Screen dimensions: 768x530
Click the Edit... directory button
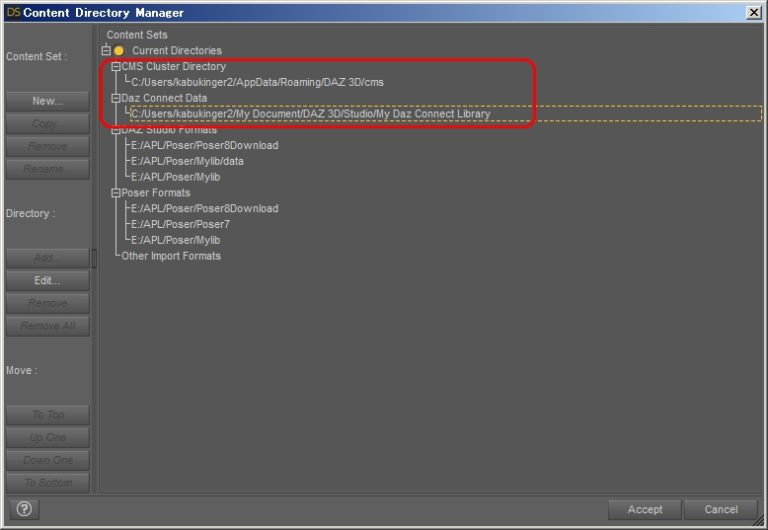[47, 281]
